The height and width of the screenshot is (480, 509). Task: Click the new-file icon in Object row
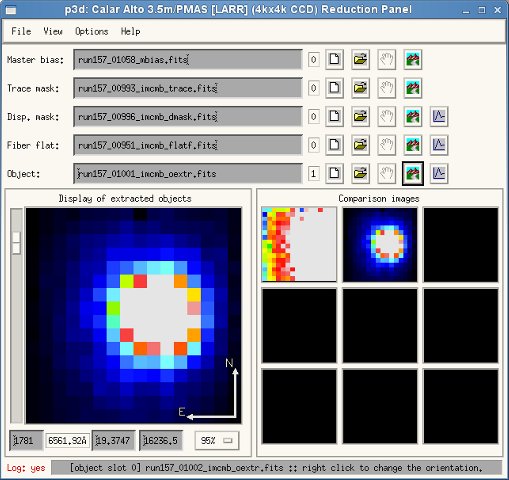click(334, 174)
